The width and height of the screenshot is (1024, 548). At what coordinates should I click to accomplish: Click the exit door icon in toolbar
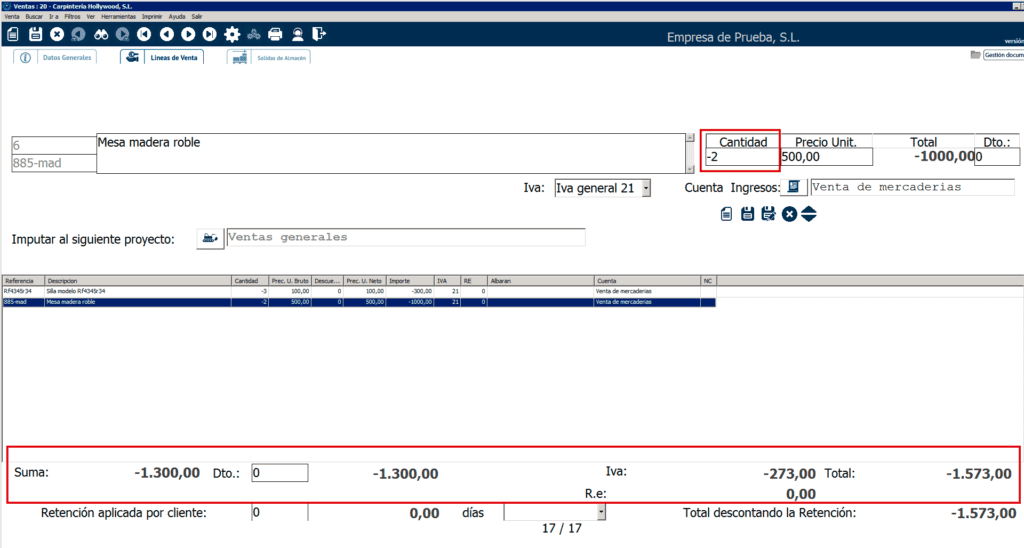[319, 35]
